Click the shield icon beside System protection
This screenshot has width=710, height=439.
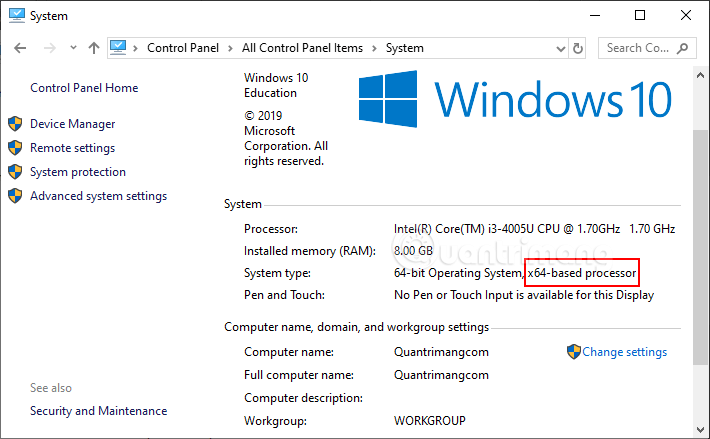[x=15, y=172]
